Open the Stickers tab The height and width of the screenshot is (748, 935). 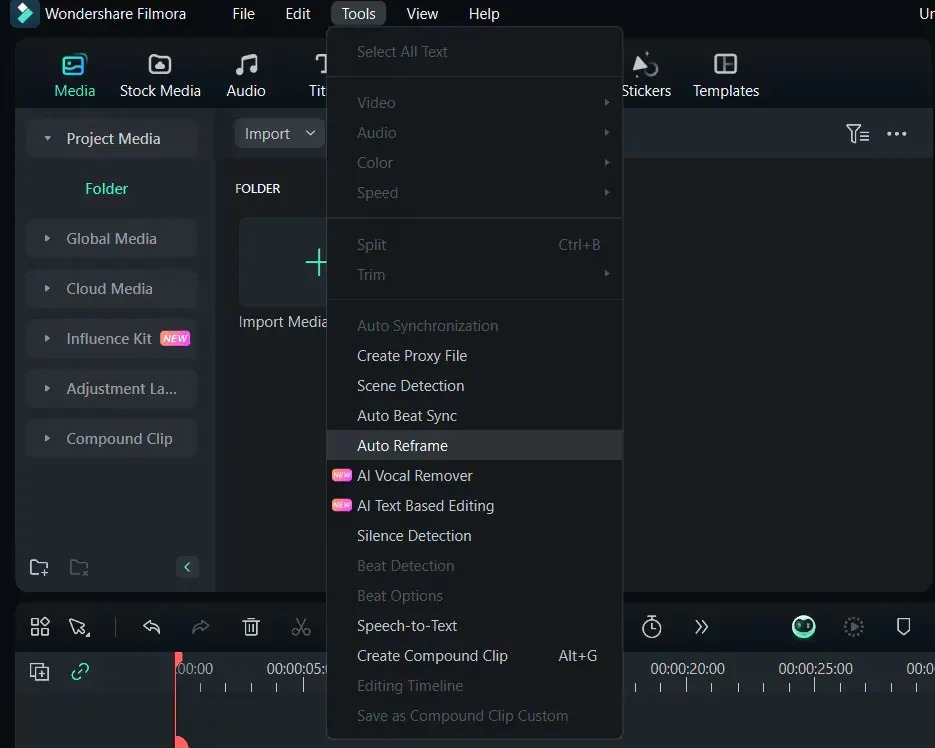[x=646, y=76]
